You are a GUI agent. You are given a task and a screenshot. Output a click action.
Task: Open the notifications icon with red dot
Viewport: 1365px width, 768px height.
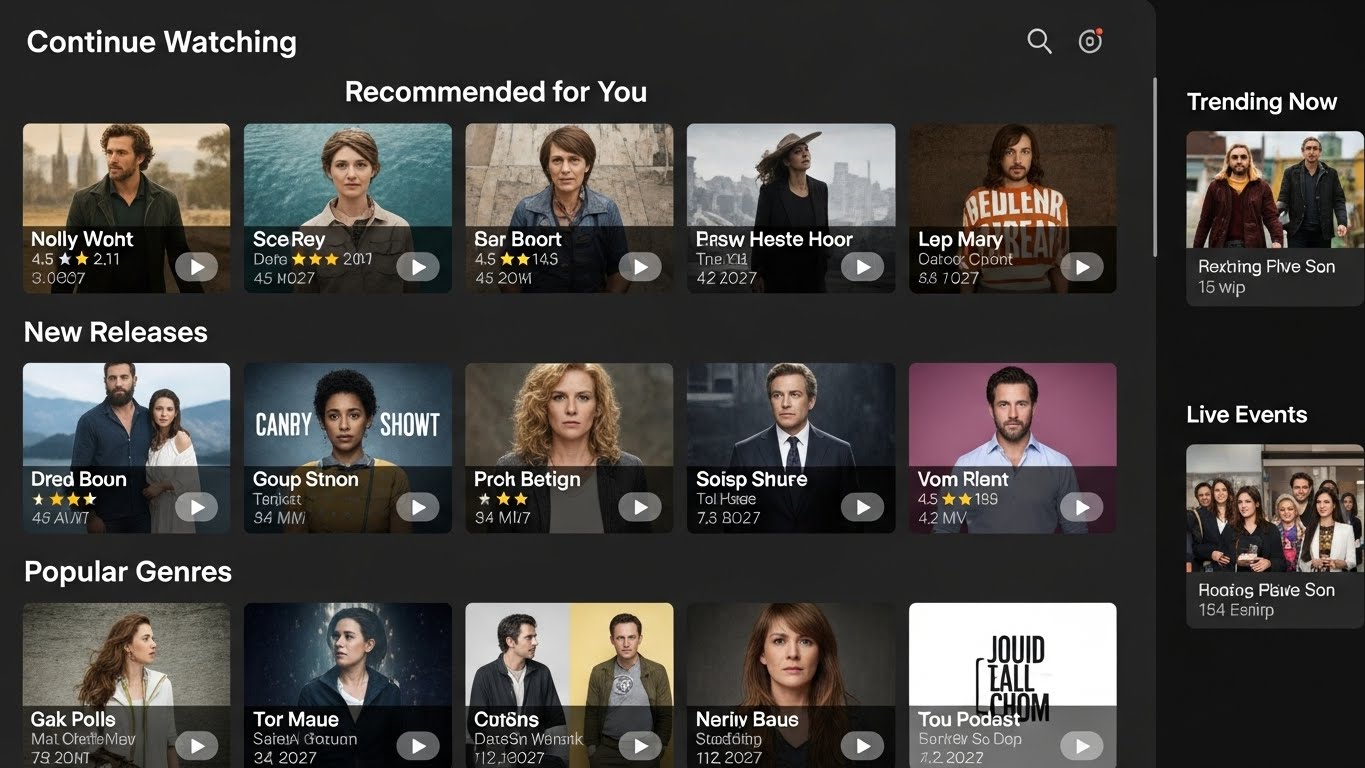1090,41
